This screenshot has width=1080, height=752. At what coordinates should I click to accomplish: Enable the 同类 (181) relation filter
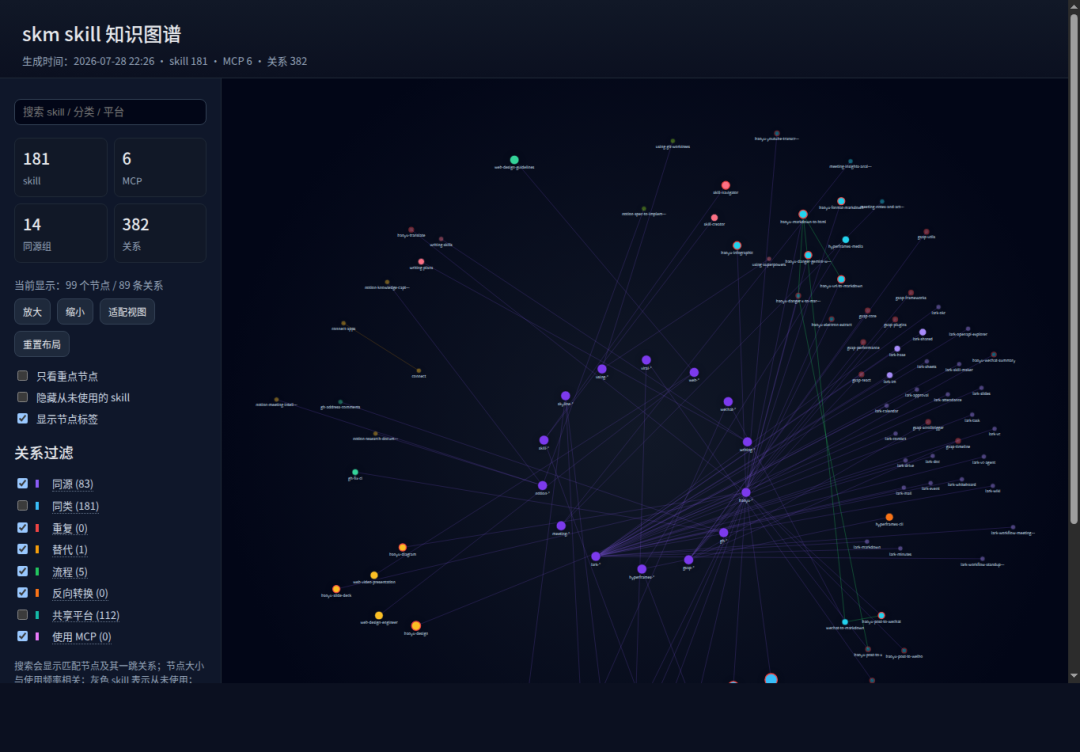23,505
